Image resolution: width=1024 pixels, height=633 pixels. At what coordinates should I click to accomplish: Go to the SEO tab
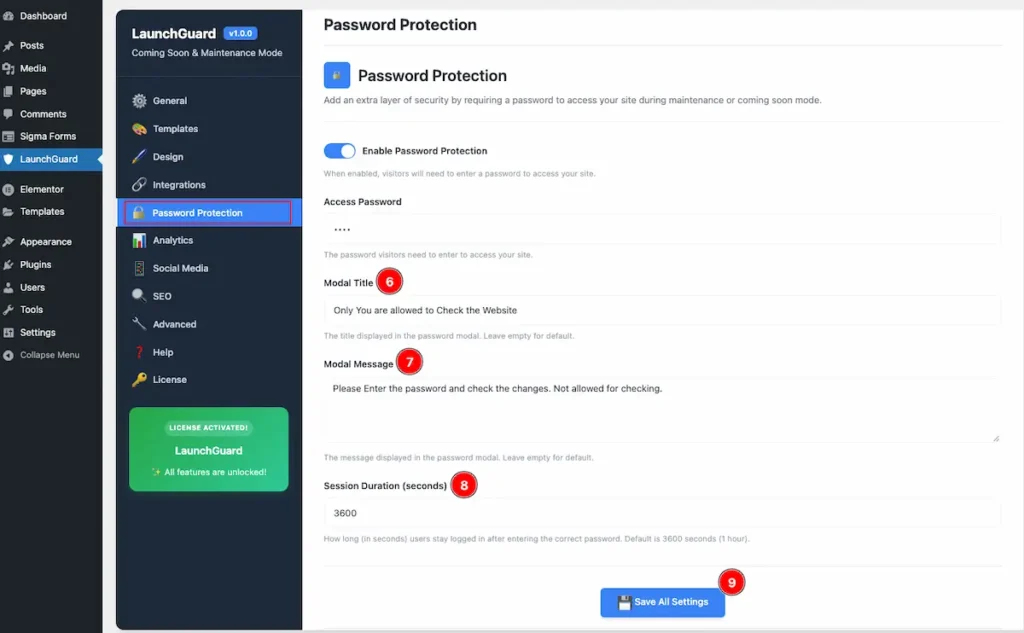tap(209, 296)
